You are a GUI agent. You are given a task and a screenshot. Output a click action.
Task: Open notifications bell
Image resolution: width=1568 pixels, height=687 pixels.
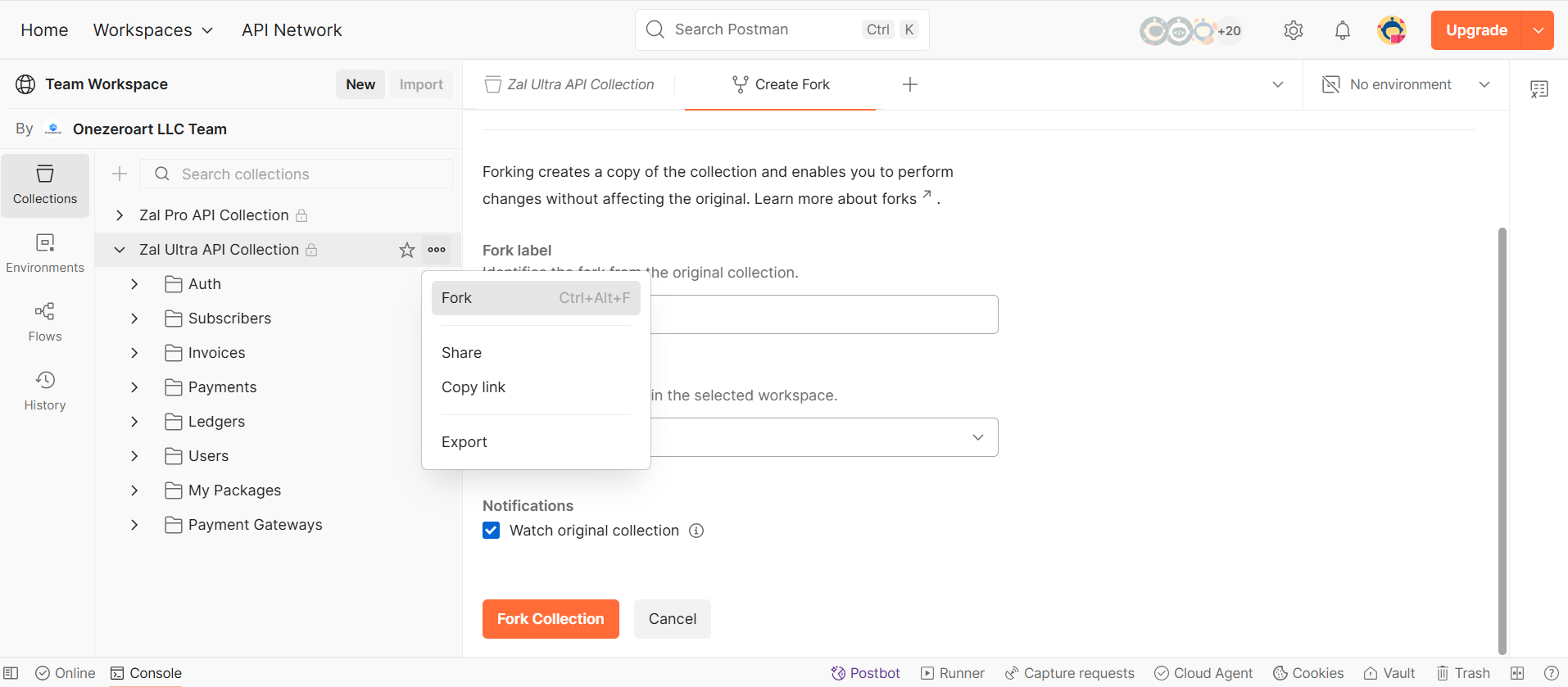click(x=1343, y=30)
